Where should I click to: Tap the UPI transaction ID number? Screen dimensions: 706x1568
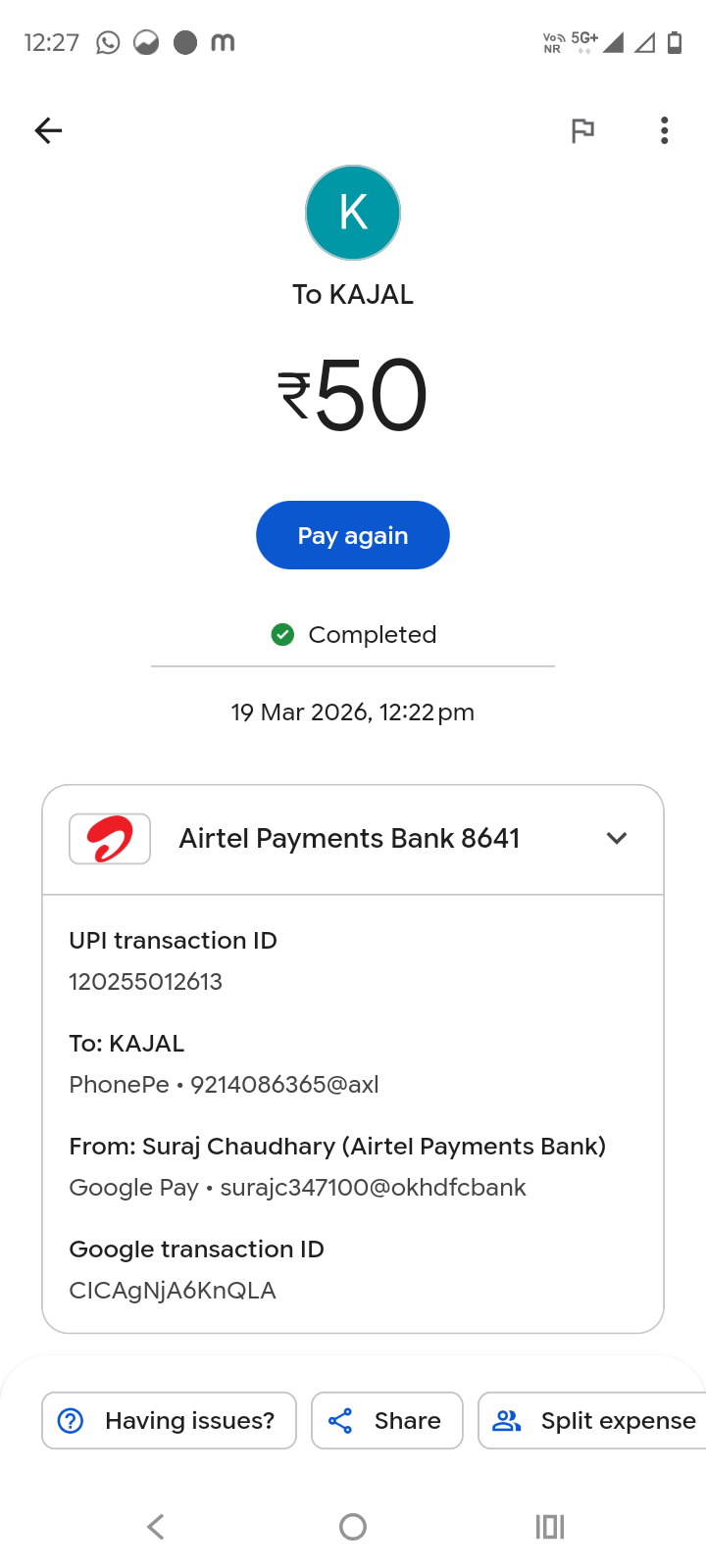click(x=146, y=982)
